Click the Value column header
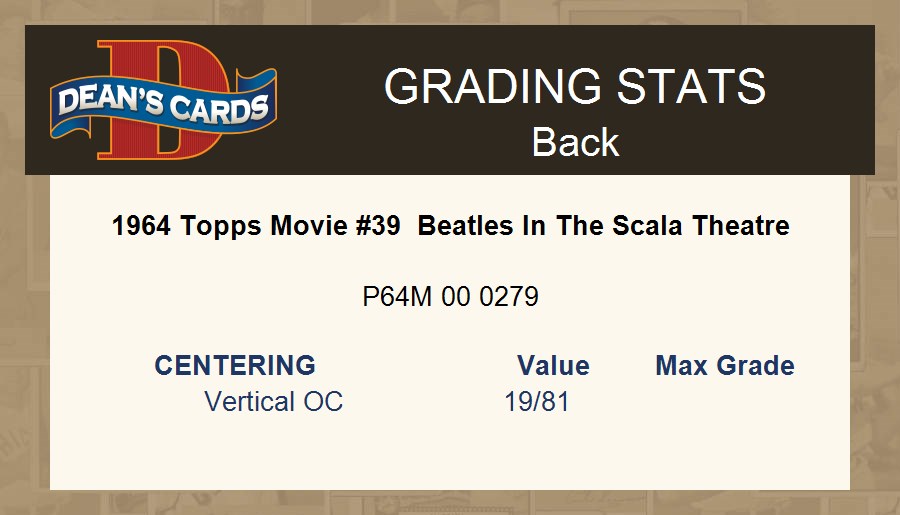This screenshot has height=515, width=900. click(x=553, y=366)
